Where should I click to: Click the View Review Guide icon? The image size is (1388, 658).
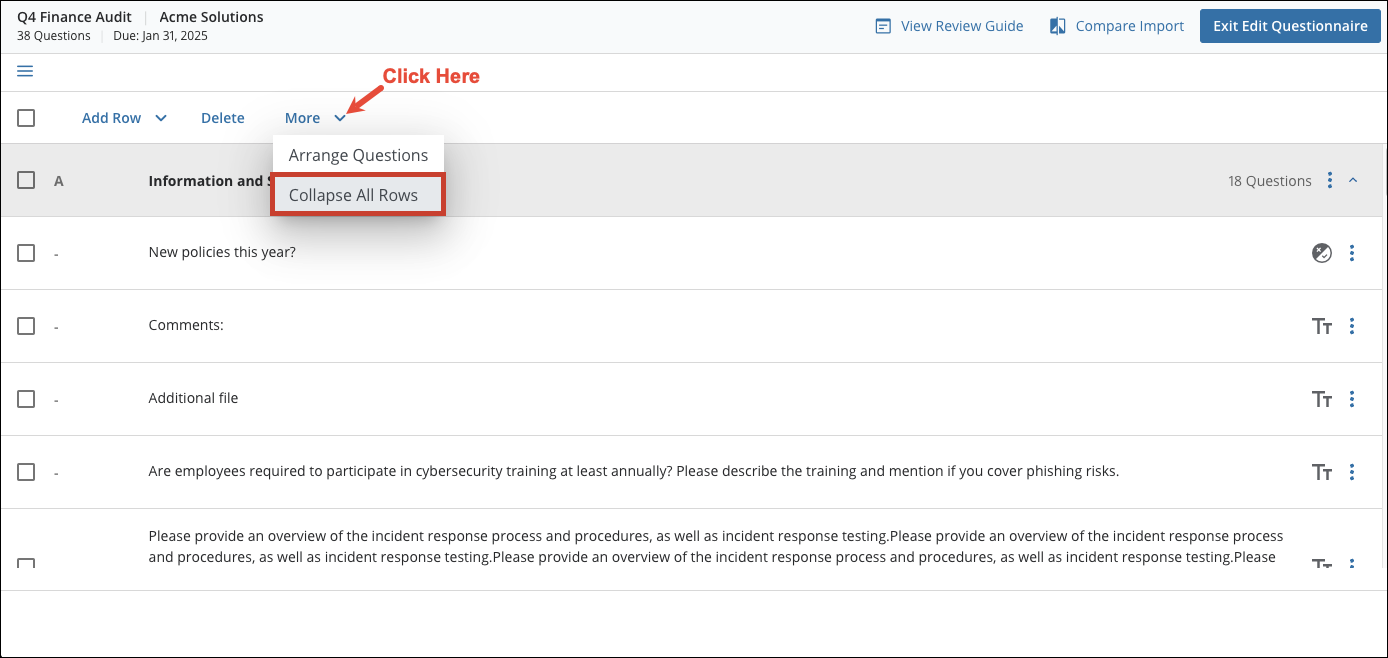883,27
